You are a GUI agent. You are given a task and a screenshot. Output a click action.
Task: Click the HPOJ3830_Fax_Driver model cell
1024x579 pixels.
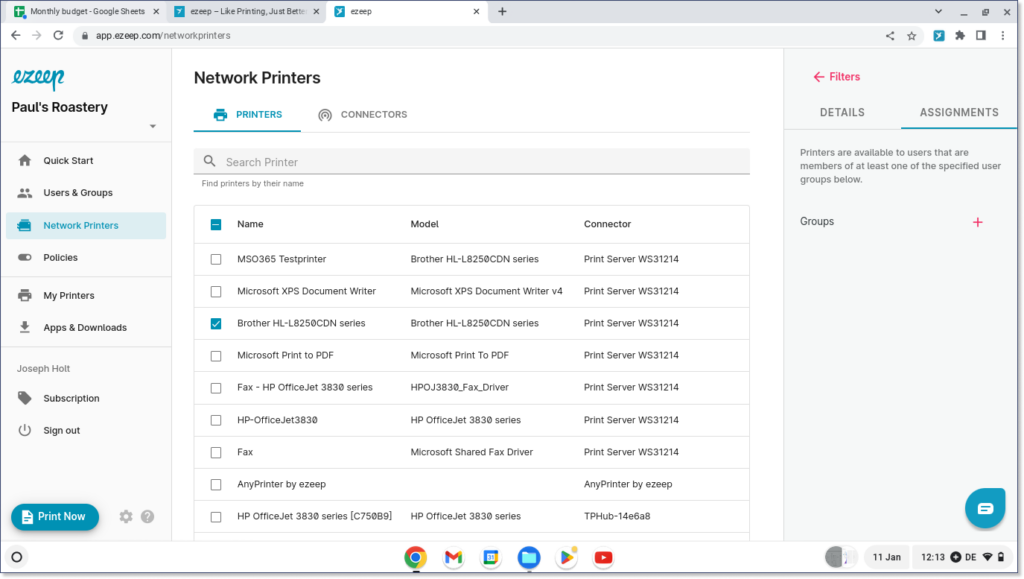(460, 387)
